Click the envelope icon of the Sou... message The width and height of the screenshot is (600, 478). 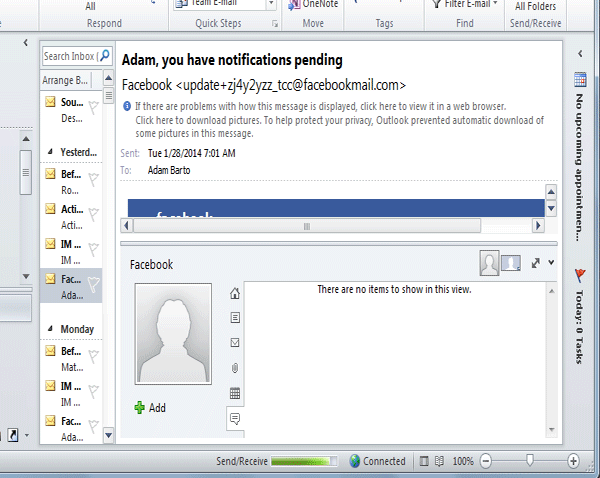[50, 102]
